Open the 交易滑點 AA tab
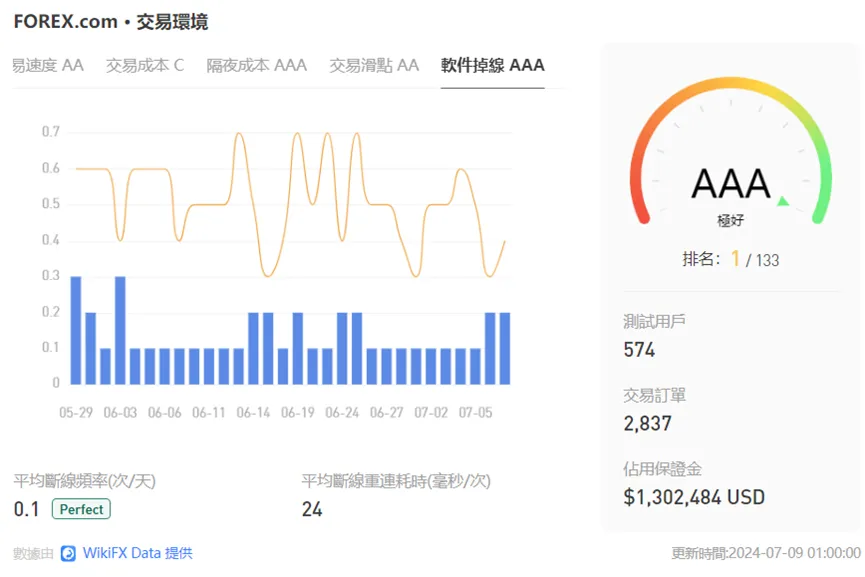865x577 pixels. click(x=374, y=65)
